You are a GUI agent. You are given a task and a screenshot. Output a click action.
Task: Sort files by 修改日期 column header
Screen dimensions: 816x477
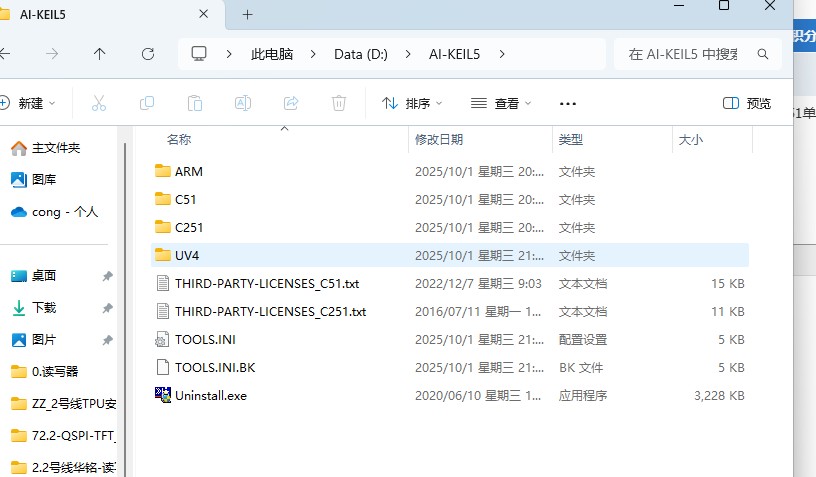(x=439, y=139)
